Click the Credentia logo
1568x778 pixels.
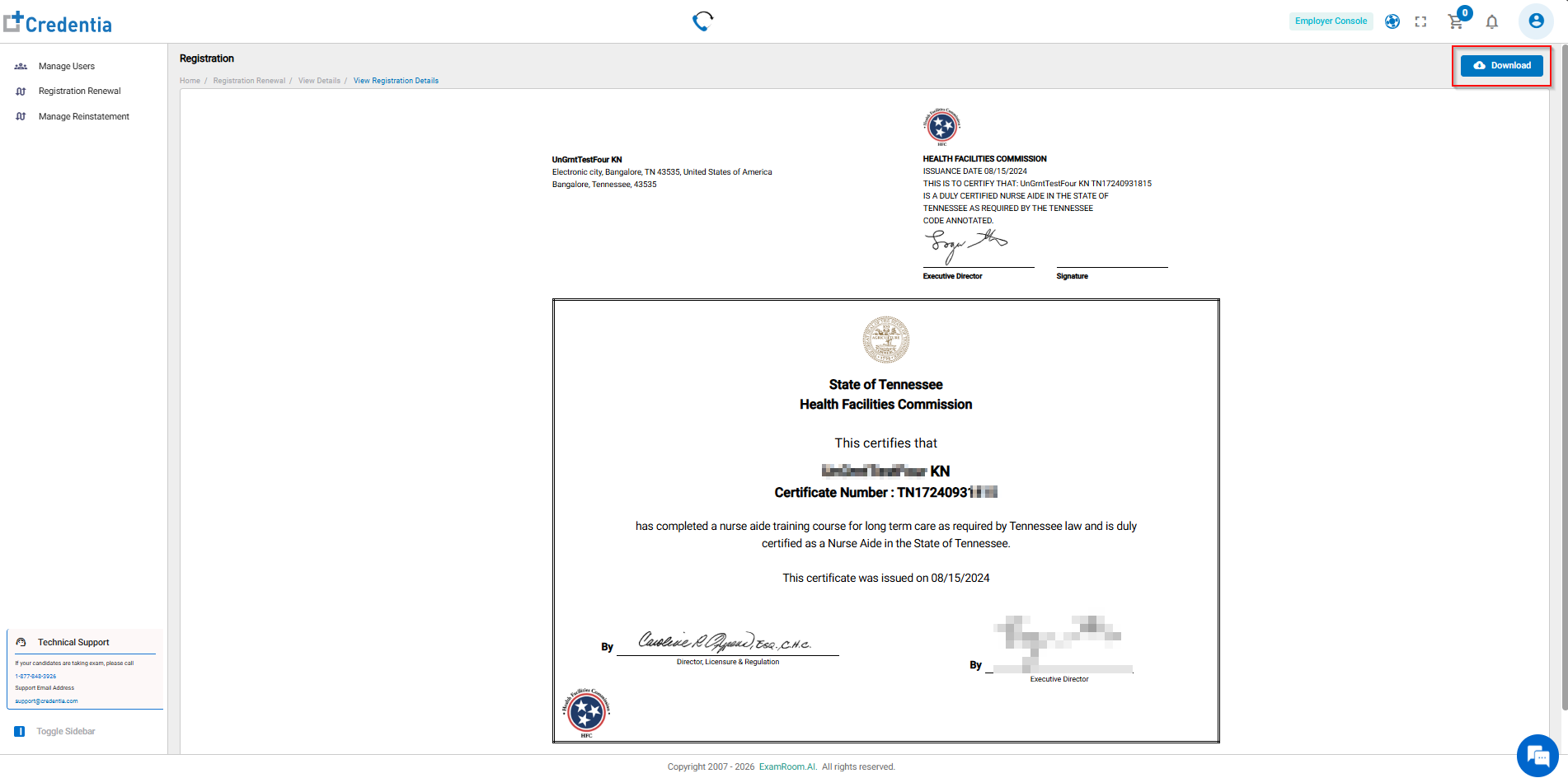tap(58, 22)
